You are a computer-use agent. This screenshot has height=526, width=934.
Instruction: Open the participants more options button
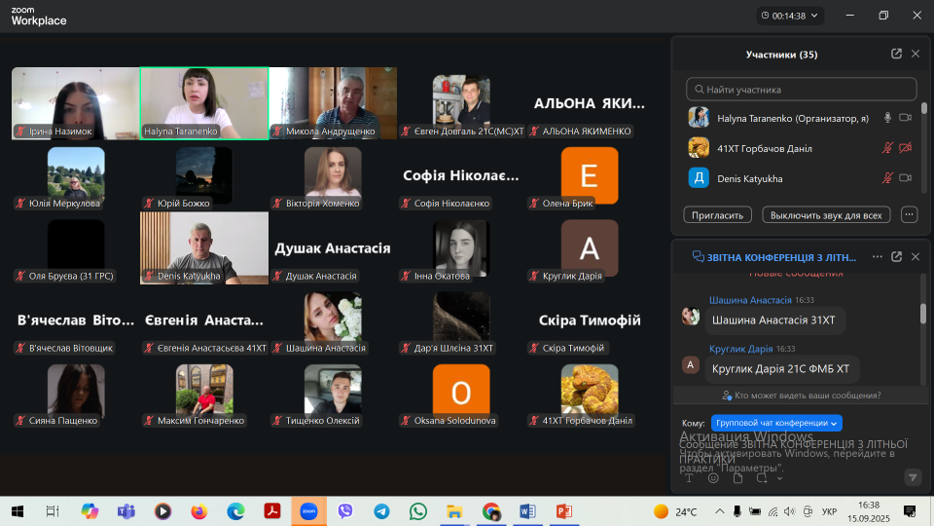tap(909, 215)
